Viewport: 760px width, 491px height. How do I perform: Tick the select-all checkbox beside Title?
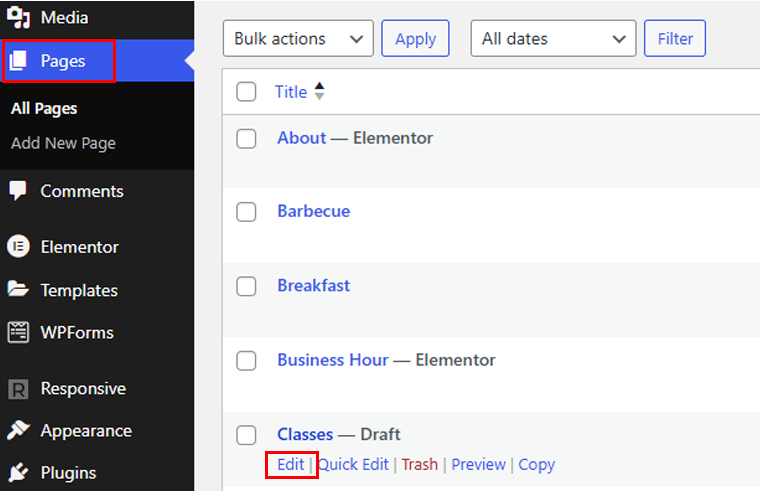coord(246,92)
